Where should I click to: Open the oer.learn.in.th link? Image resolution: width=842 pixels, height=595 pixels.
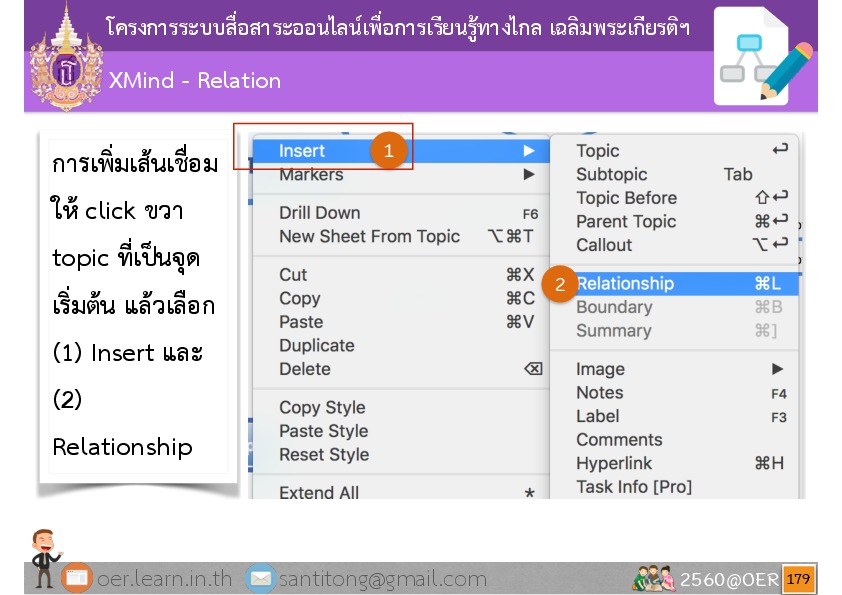[164, 579]
